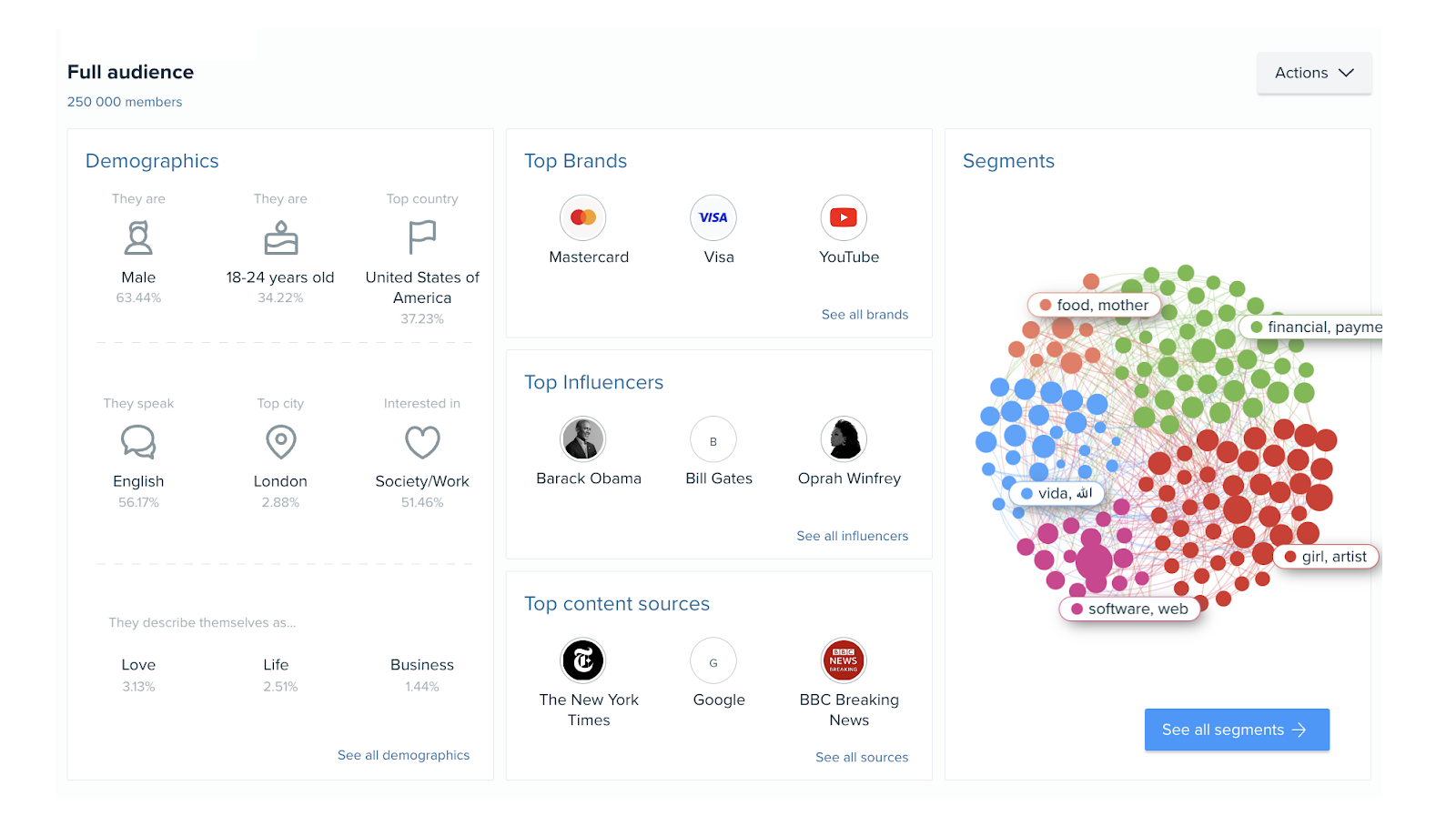Click the girl, artist segment label
This screenshot has height=836, width=1456.
(x=1325, y=556)
